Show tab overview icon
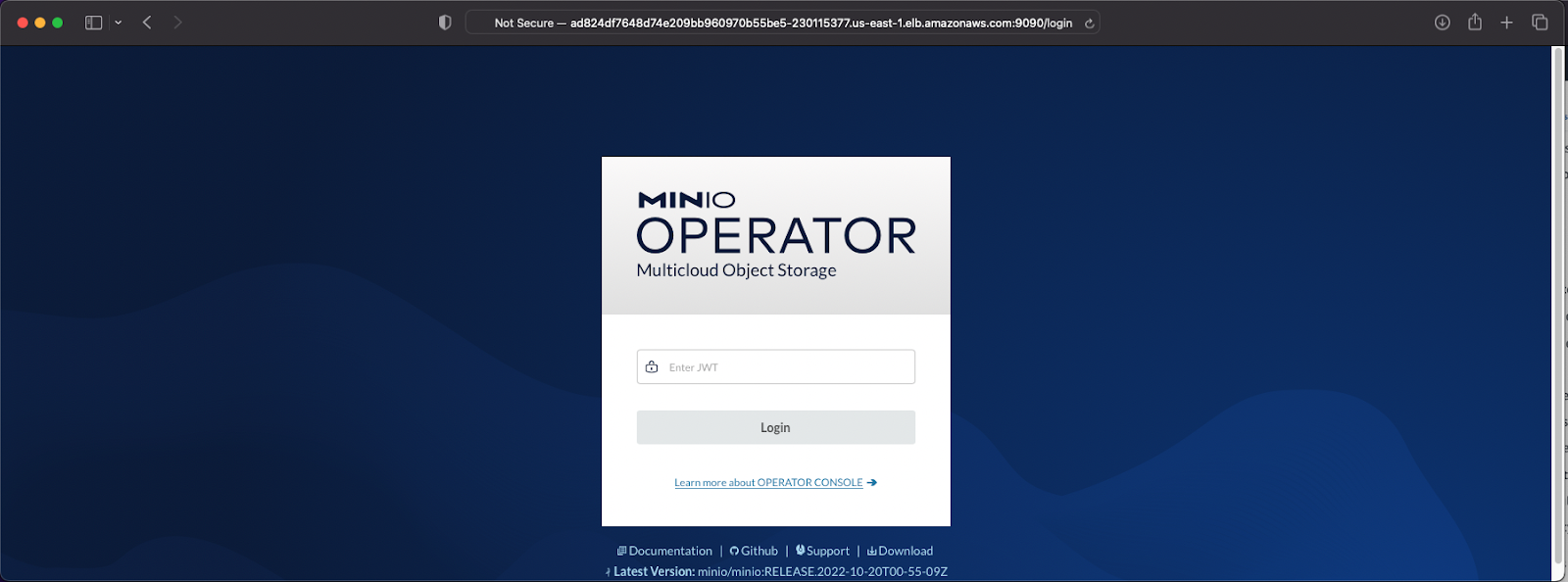1568x582 pixels. 1540,23
